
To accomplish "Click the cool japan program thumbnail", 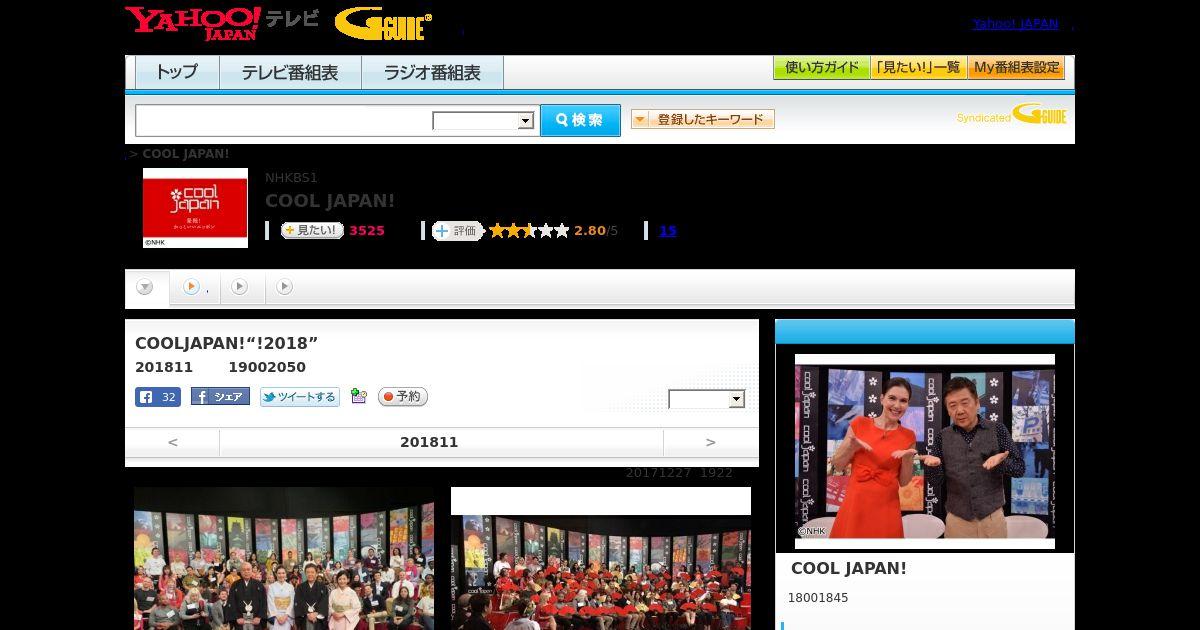I will coord(195,207).
